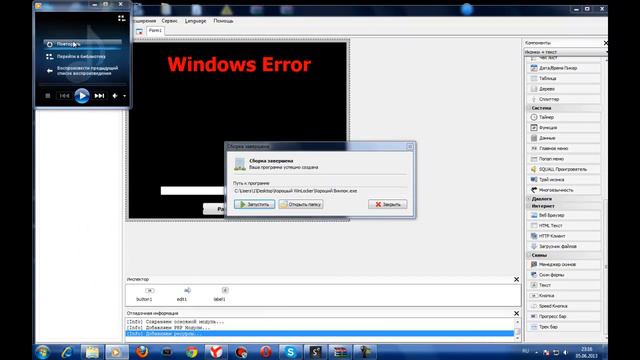Click the white edit field on the form
The width and height of the screenshot is (640, 360).
(192, 191)
